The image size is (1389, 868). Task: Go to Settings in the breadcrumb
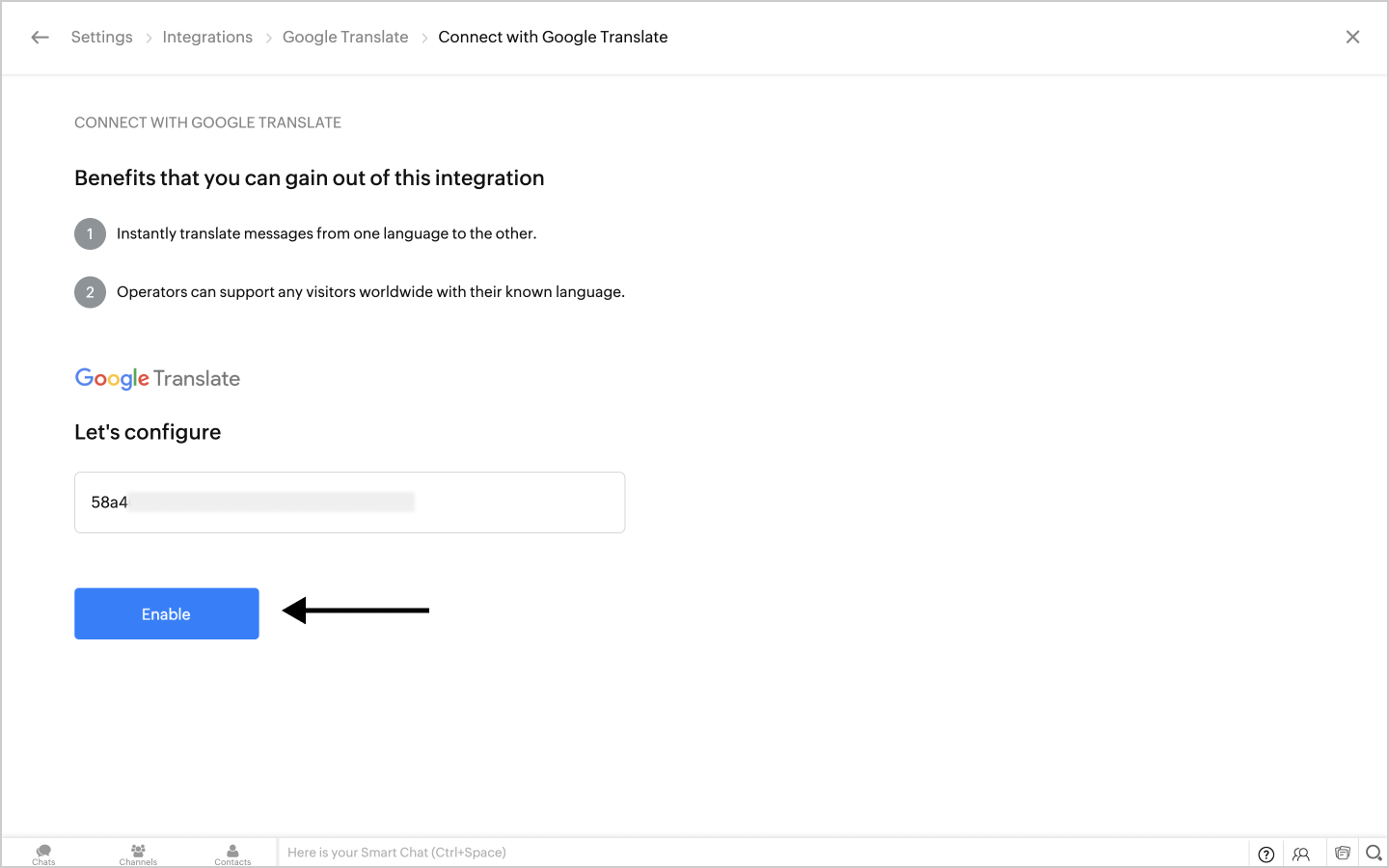101,38
